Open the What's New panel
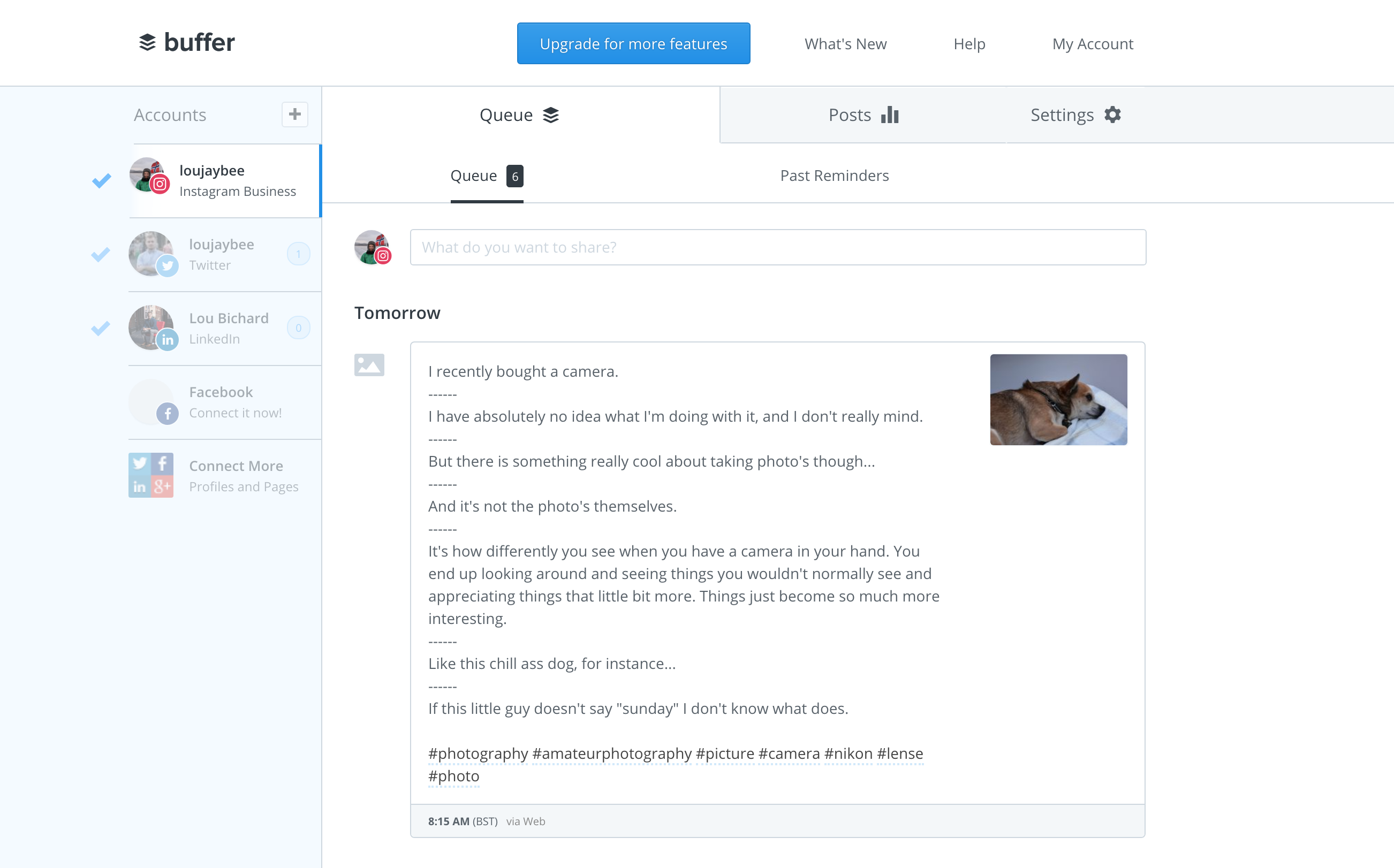Screen dimensions: 1394x868 pos(845,44)
